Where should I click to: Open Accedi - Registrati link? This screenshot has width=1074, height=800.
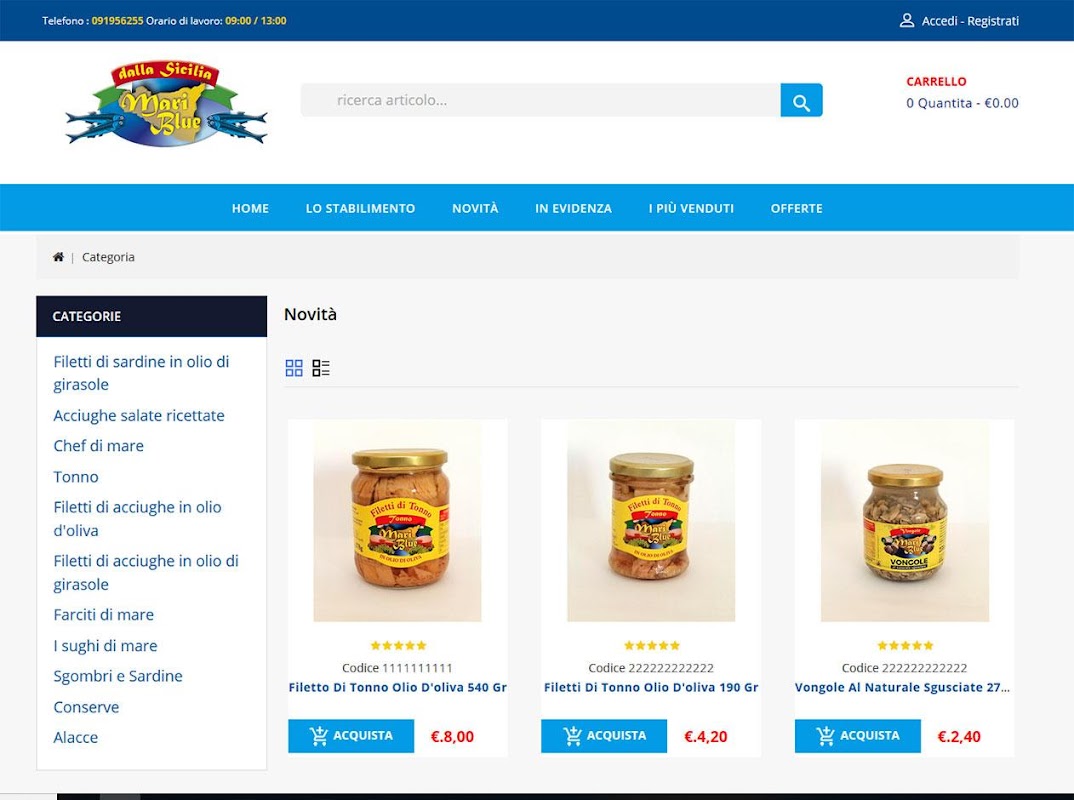click(970, 21)
